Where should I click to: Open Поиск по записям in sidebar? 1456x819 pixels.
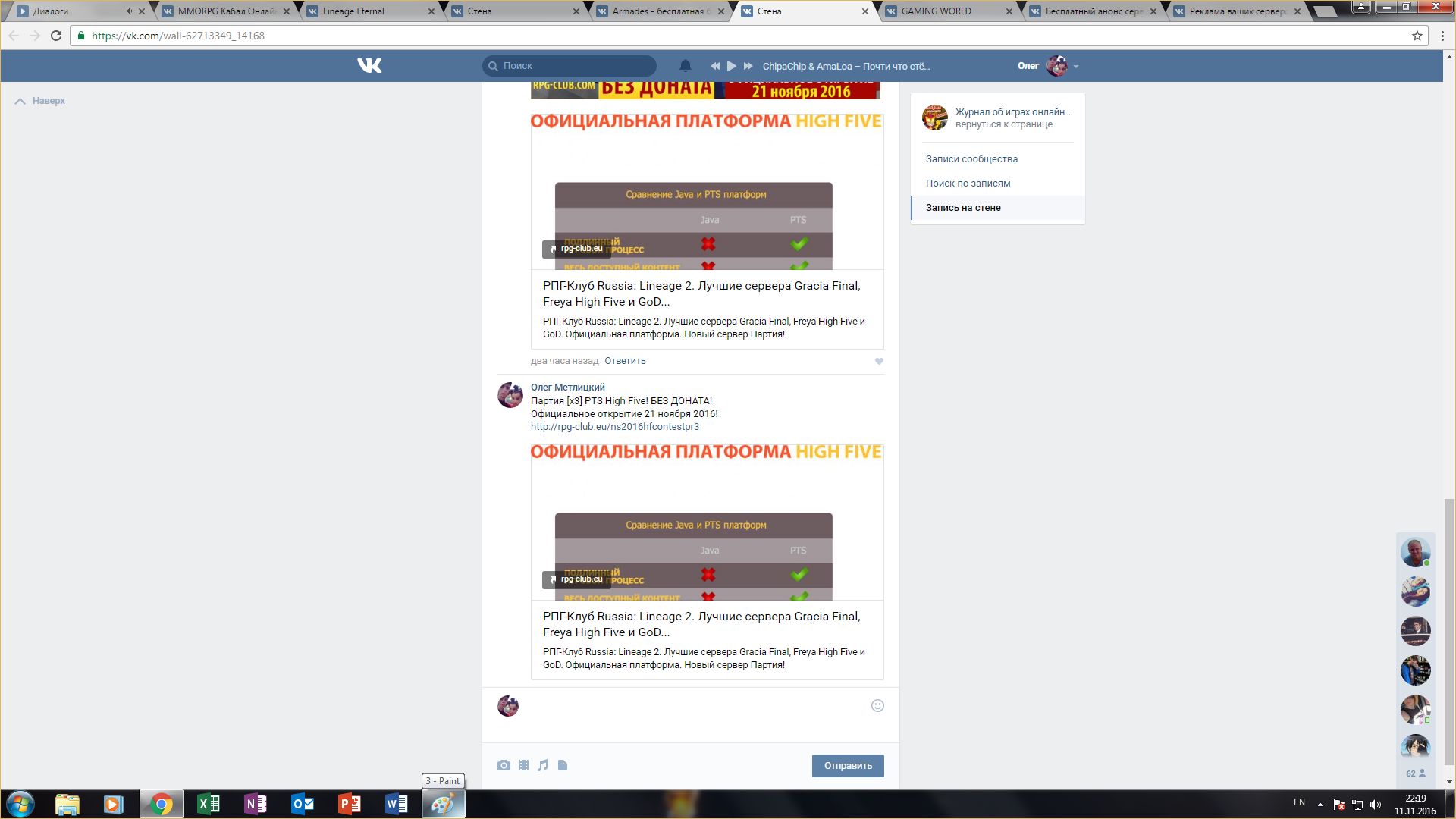click(x=968, y=183)
